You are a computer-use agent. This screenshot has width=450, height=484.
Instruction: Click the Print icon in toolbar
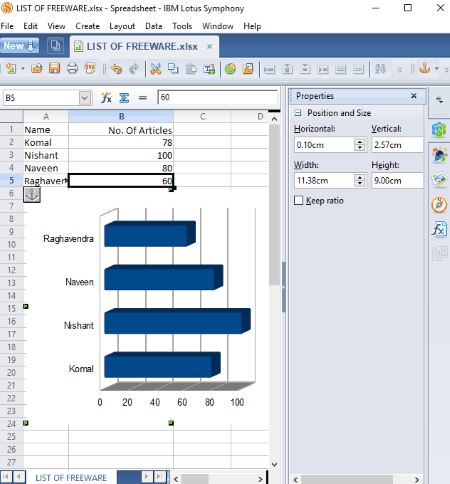click(72, 69)
